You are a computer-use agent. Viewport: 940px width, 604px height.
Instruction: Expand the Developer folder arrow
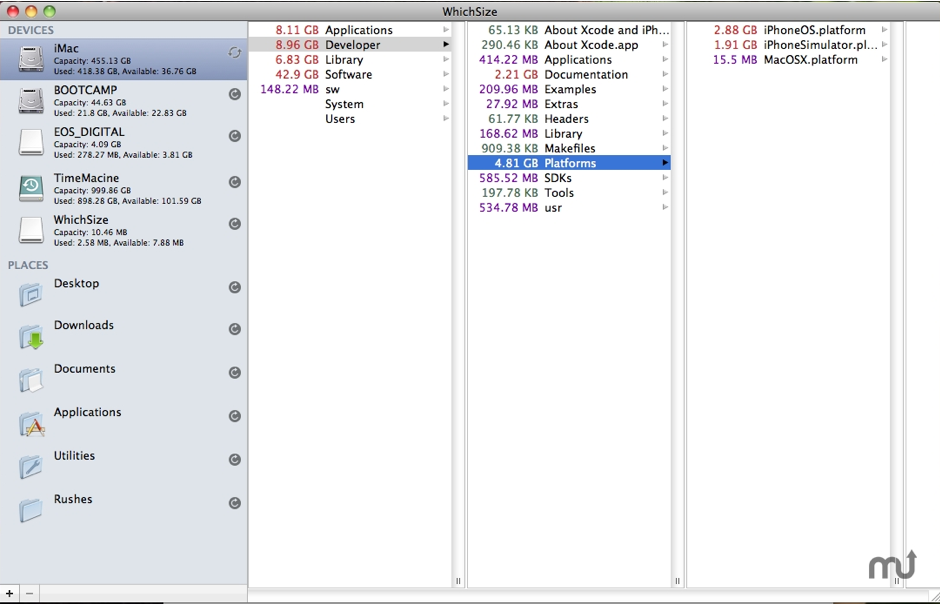point(446,44)
